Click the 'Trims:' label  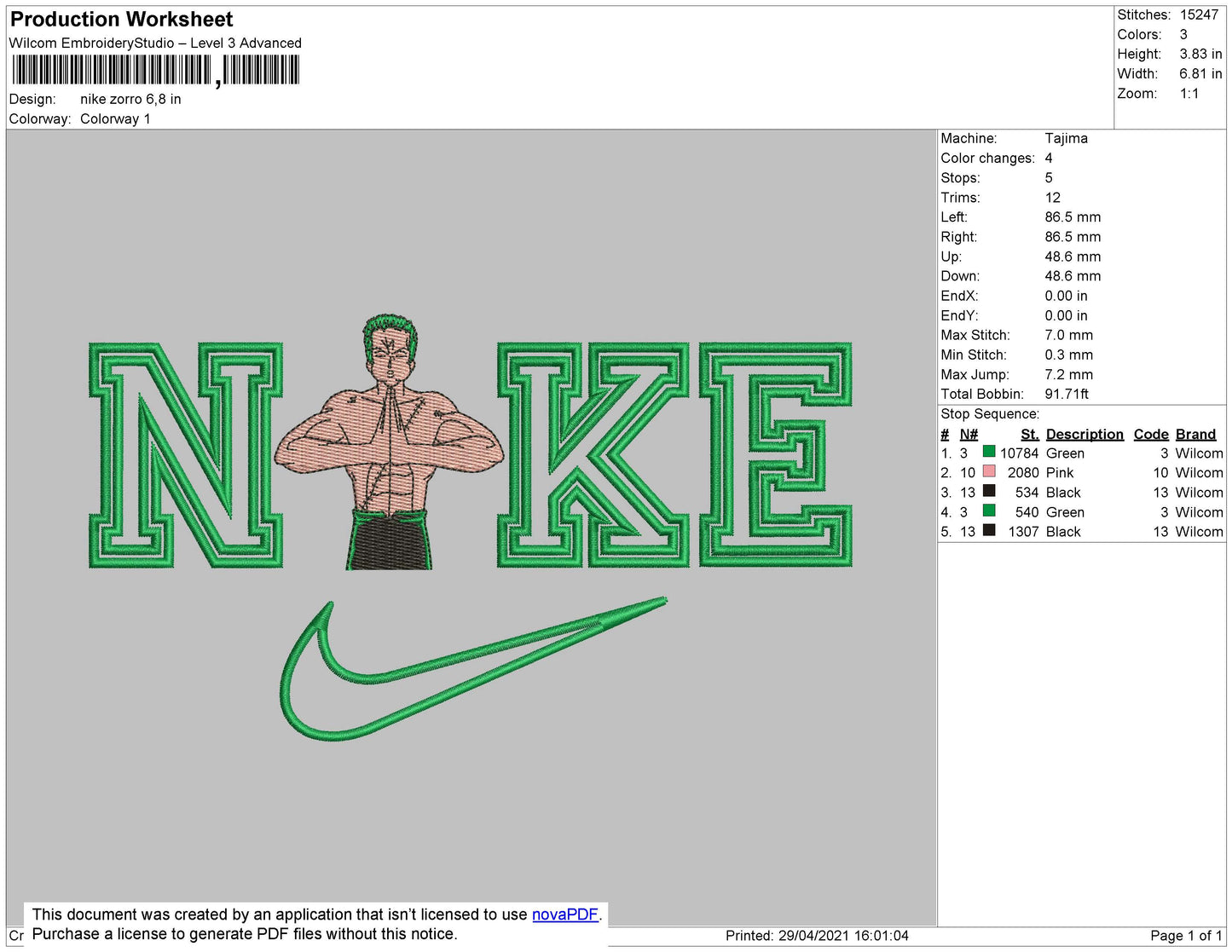(960, 197)
